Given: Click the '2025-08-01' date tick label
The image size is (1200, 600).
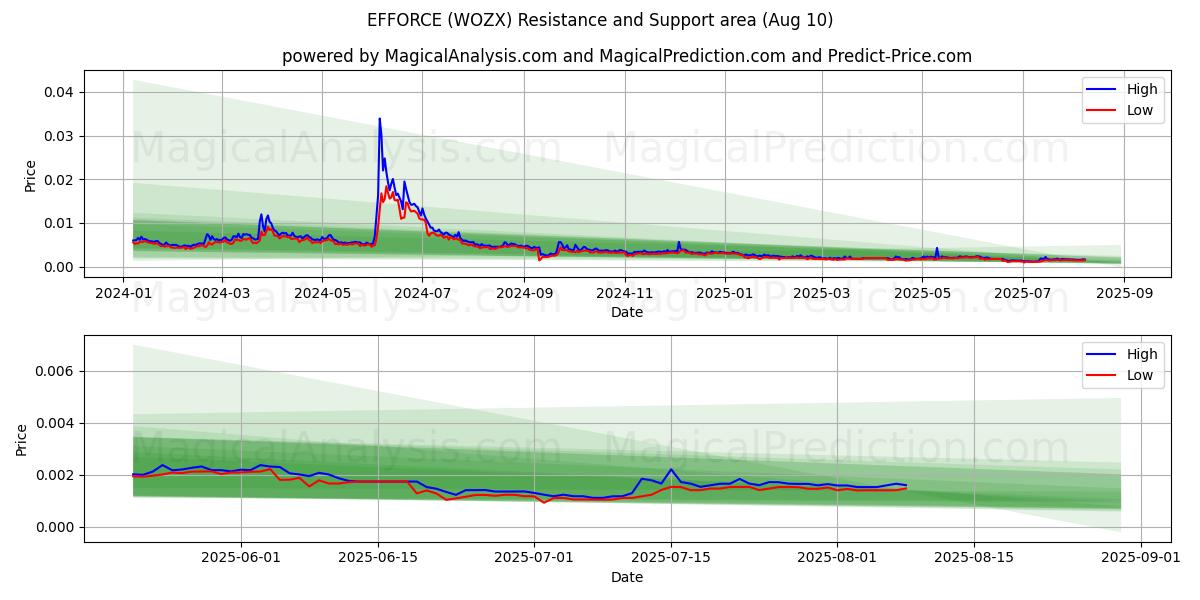Looking at the screenshot, I should (x=837, y=557).
